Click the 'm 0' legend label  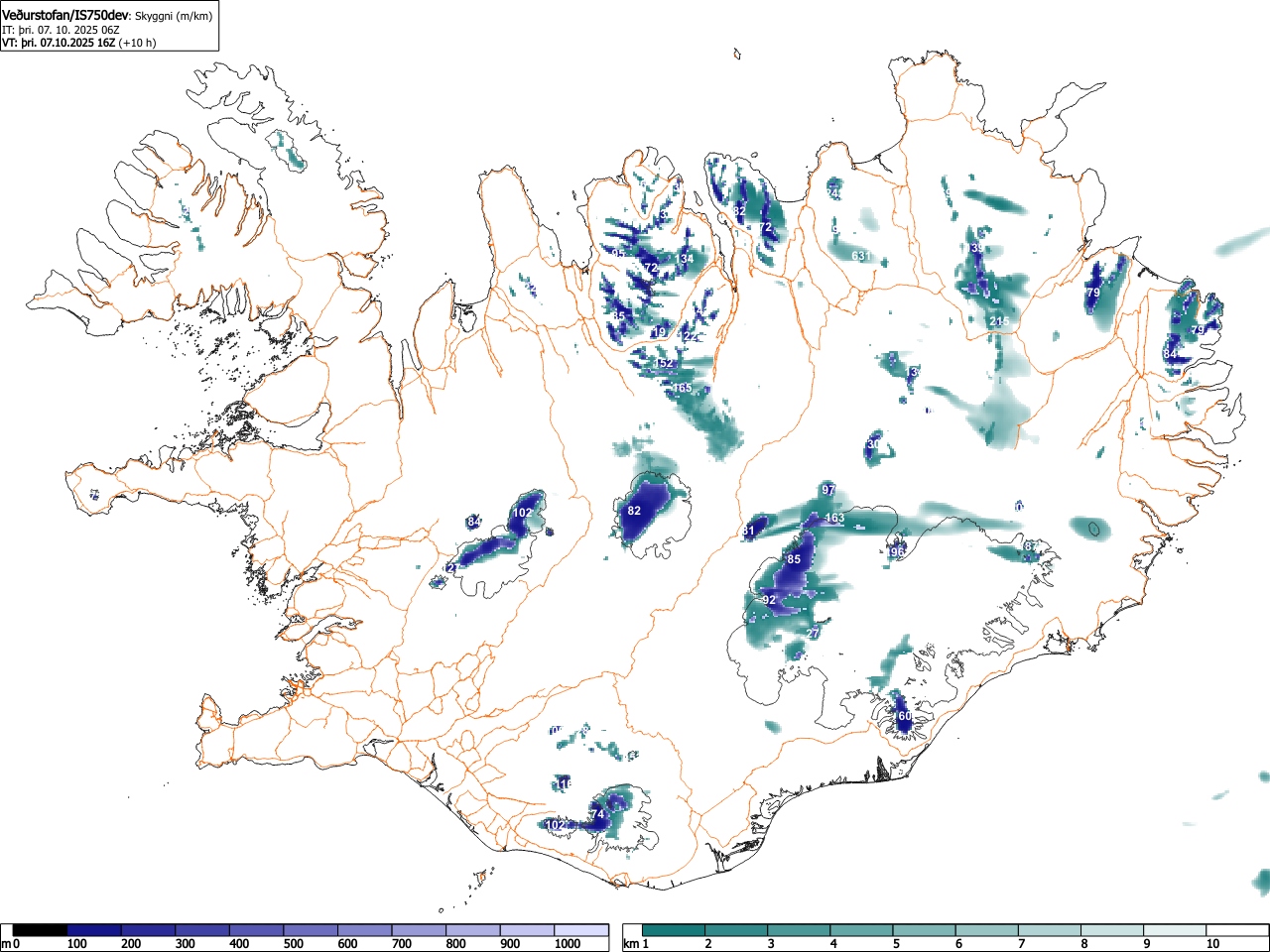click(12, 944)
